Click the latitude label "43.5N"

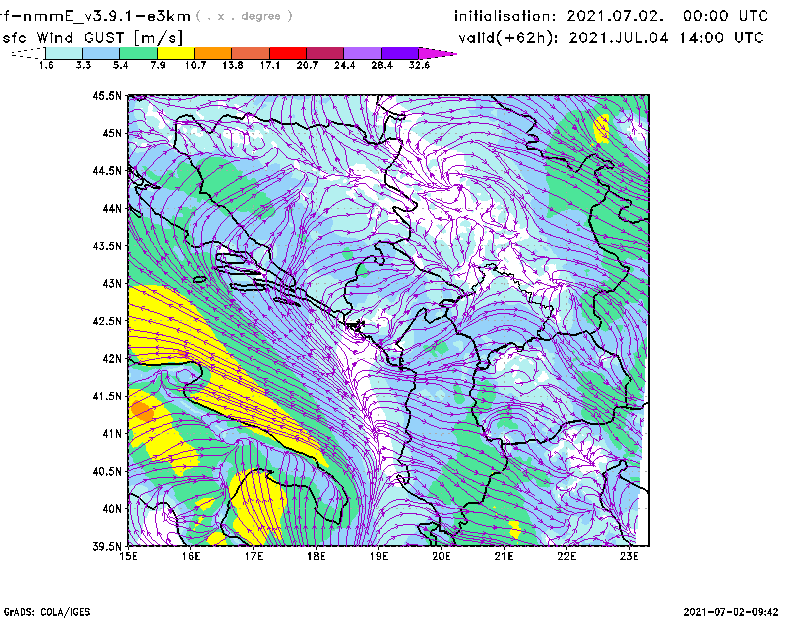point(107,245)
